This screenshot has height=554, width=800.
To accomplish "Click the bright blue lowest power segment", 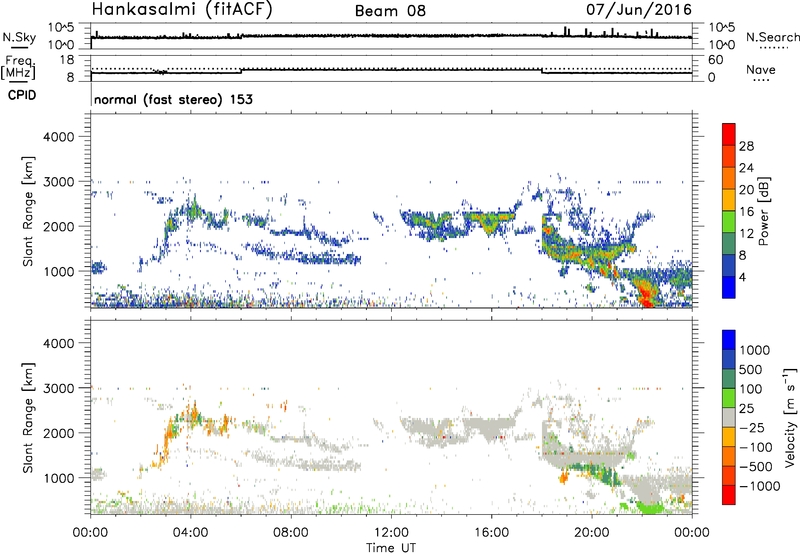I will 729,287.
